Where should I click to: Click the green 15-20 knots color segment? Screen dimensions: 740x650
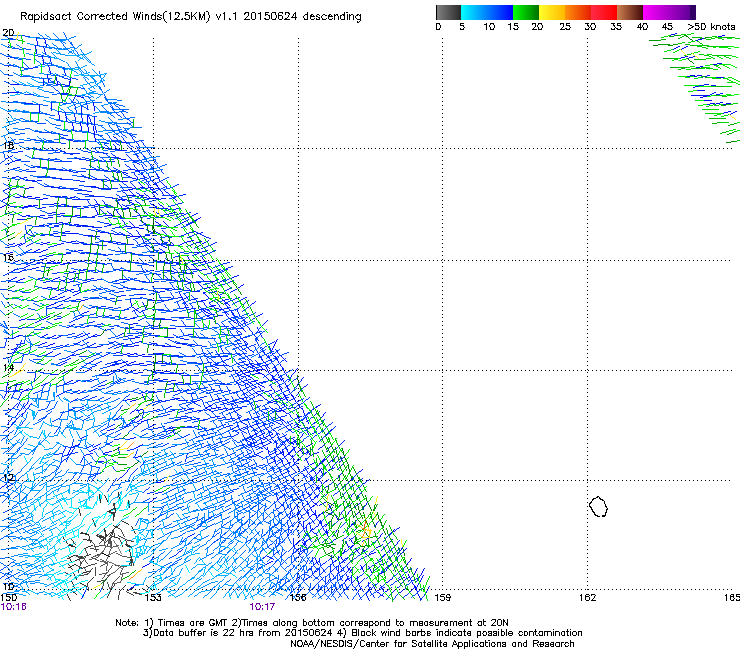pos(526,12)
